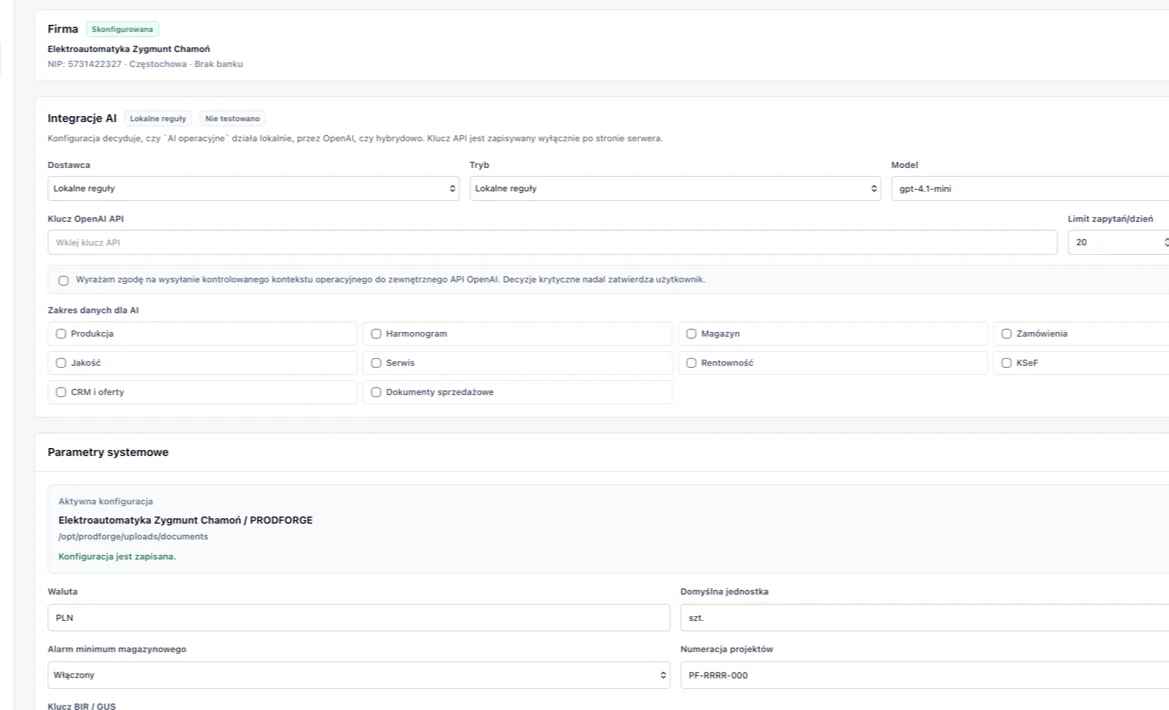Click the Klucz BIR / GUS label
The image size is (1169, 710).
[82, 706]
